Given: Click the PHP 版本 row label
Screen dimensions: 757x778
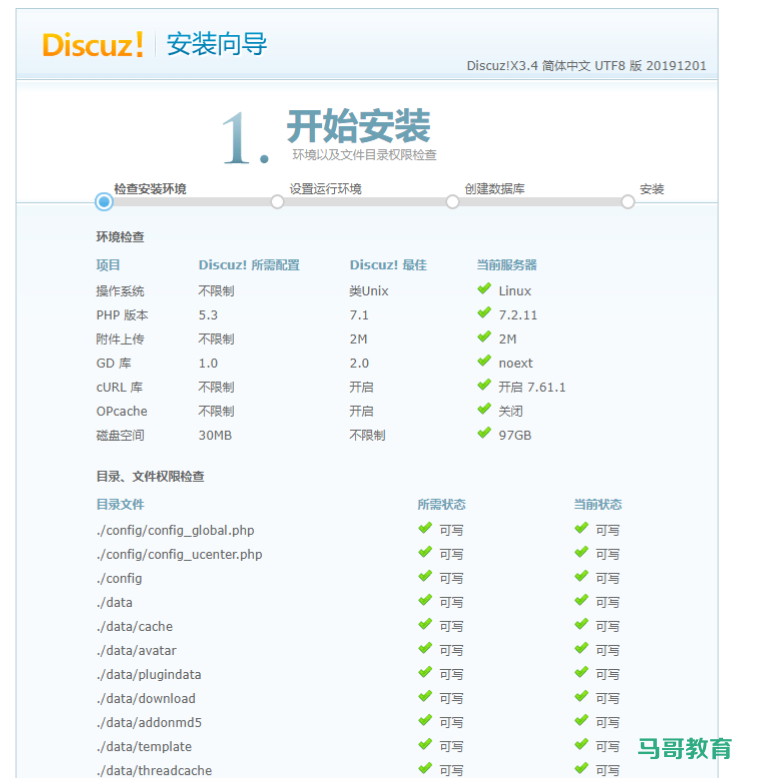Looking at the screenshot, I should [x=122, y=315].
